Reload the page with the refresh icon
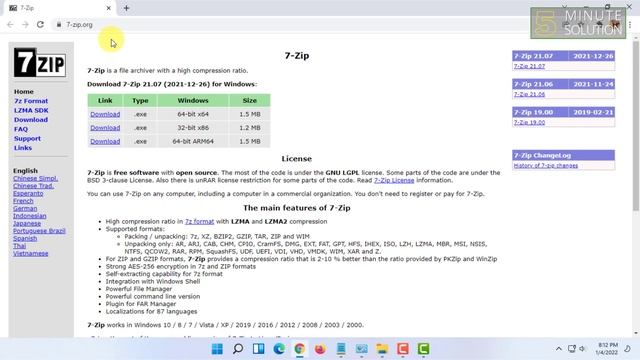 pyautogui.click(x=40, y=24)
